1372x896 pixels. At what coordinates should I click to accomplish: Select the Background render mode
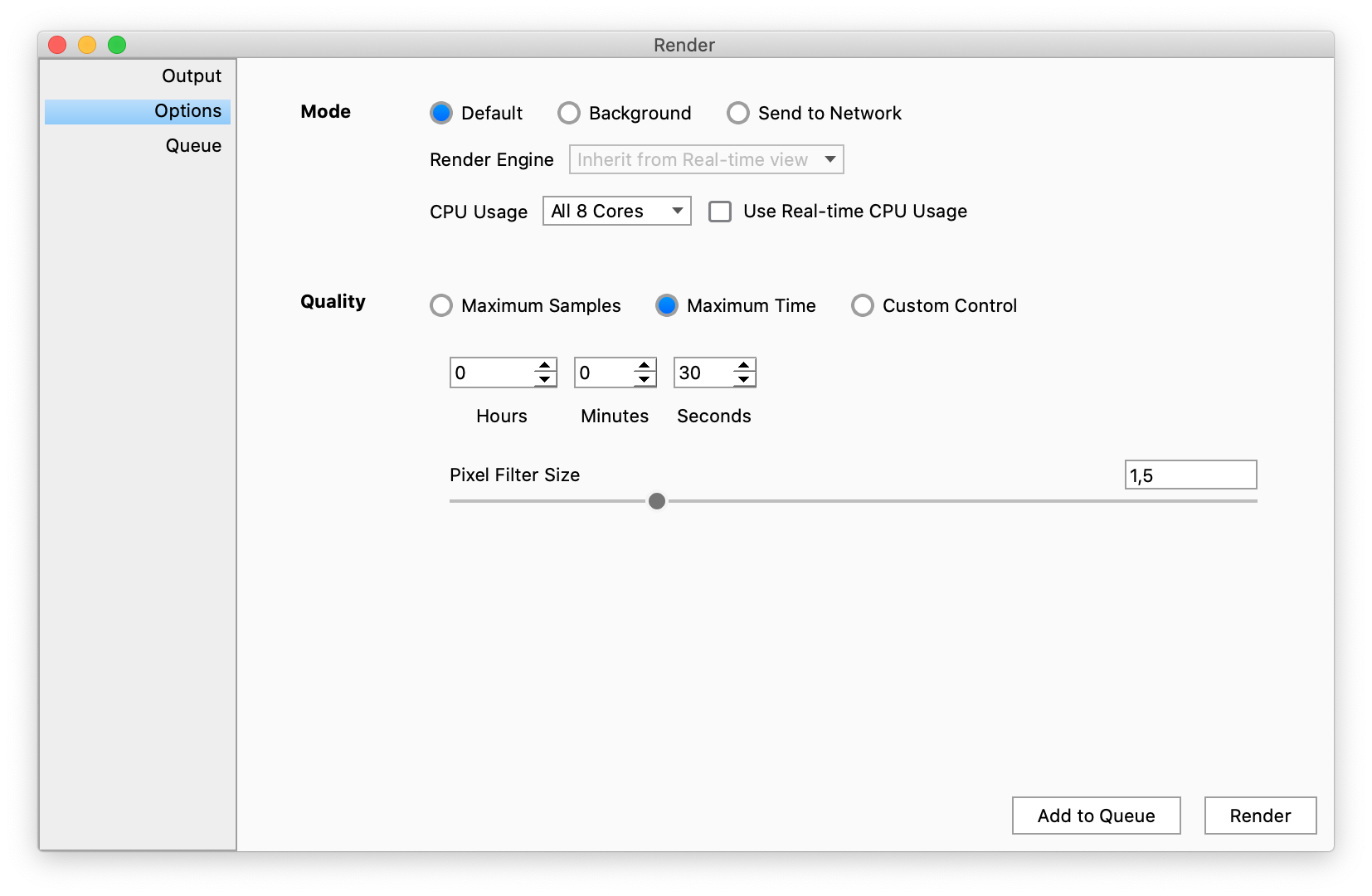(569, 113)
